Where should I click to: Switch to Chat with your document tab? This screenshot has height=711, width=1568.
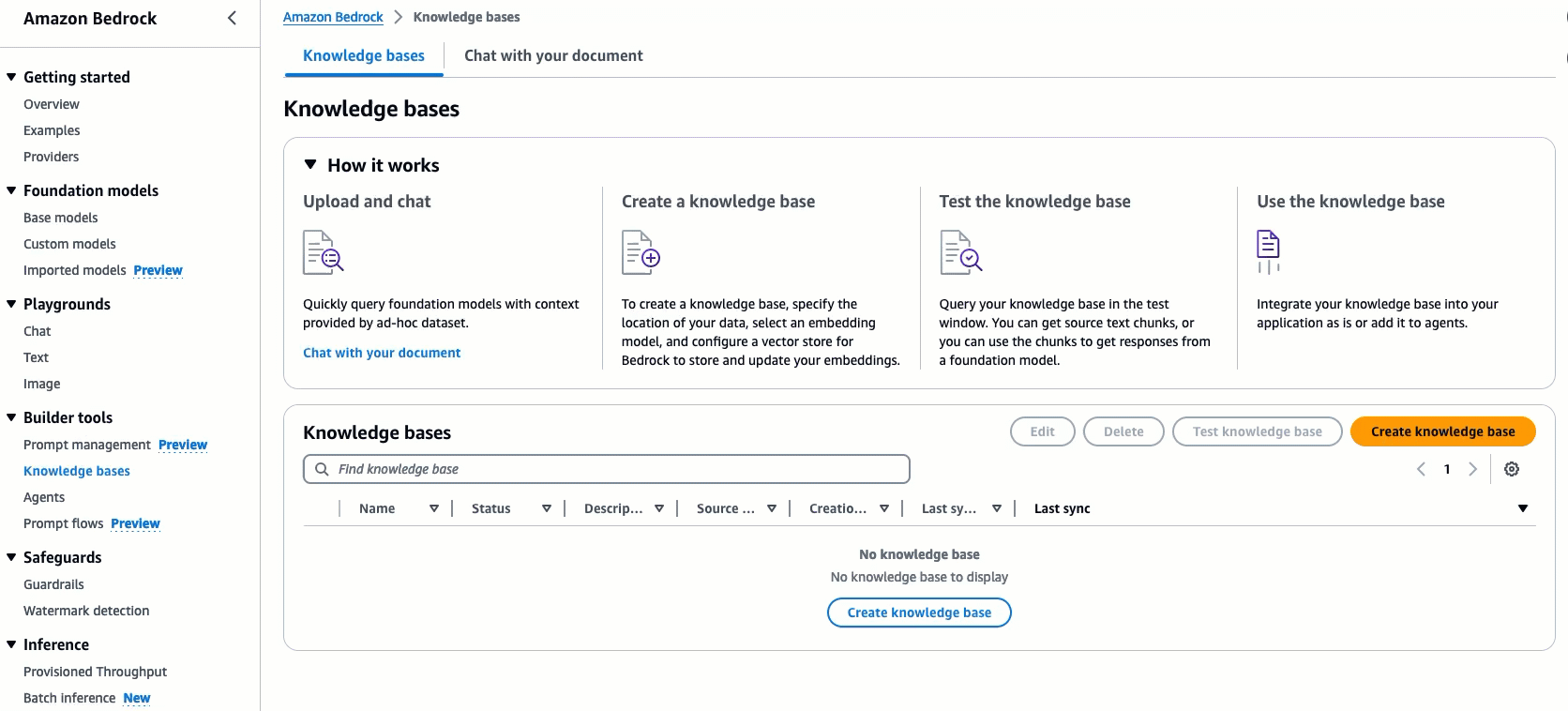553,55
